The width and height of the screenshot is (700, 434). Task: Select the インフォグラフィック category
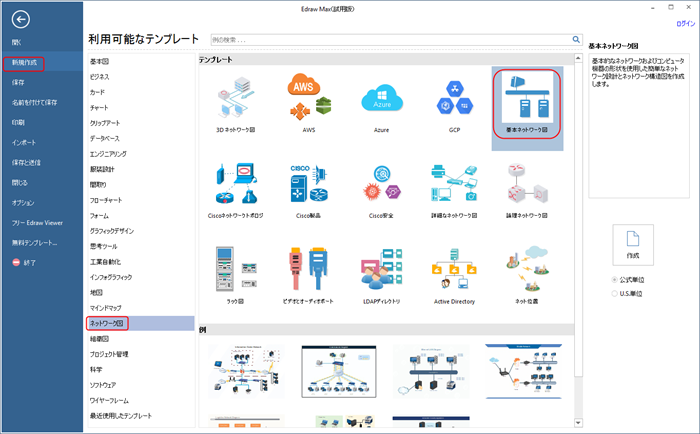tap(111, 277)
